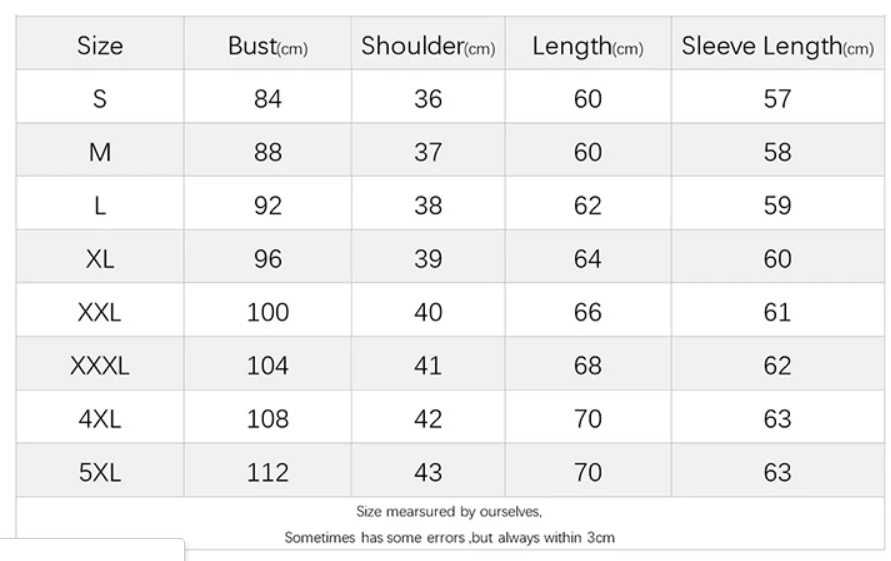This screenshot has height=561, width=891.
Task: Click the Shoulder(cm) column header
Action: click(x=428, y=46)
